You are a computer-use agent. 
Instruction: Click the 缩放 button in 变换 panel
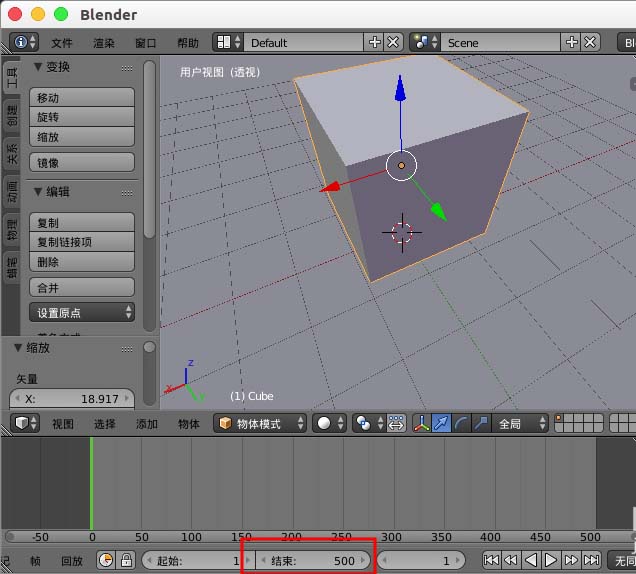click(x=82, y=137)
